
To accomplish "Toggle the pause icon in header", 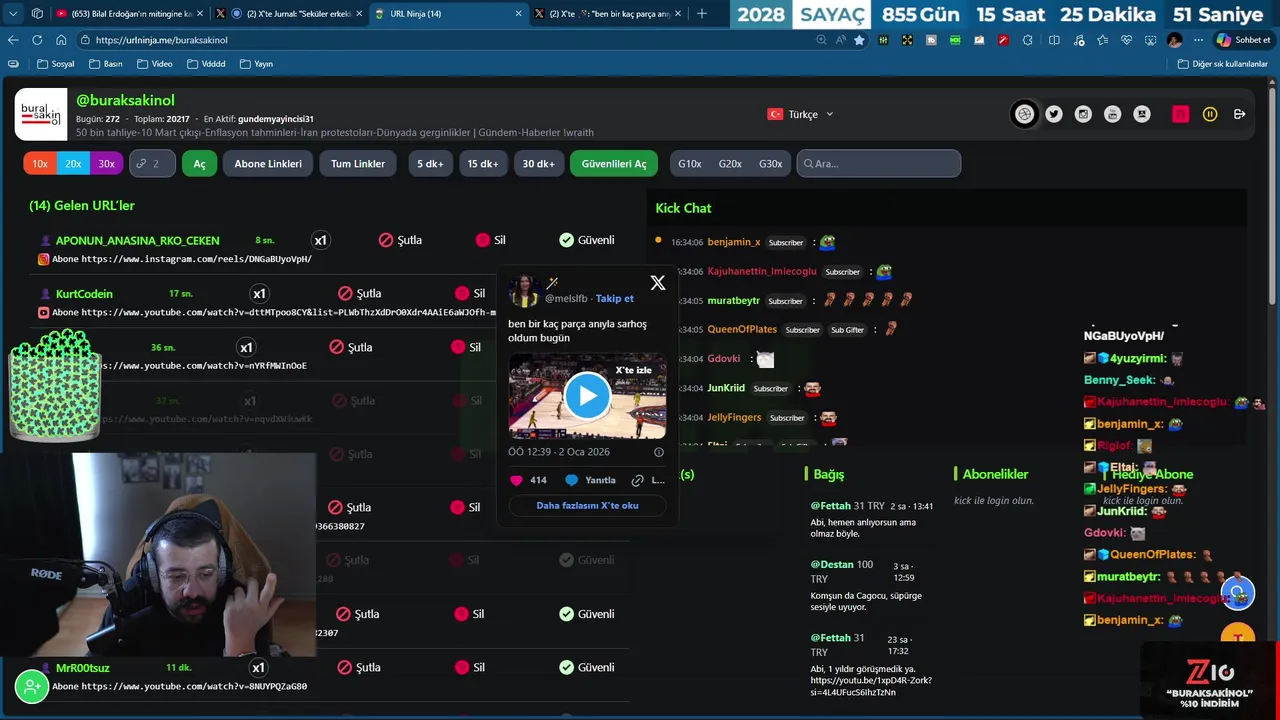I will pos(1210,114).
